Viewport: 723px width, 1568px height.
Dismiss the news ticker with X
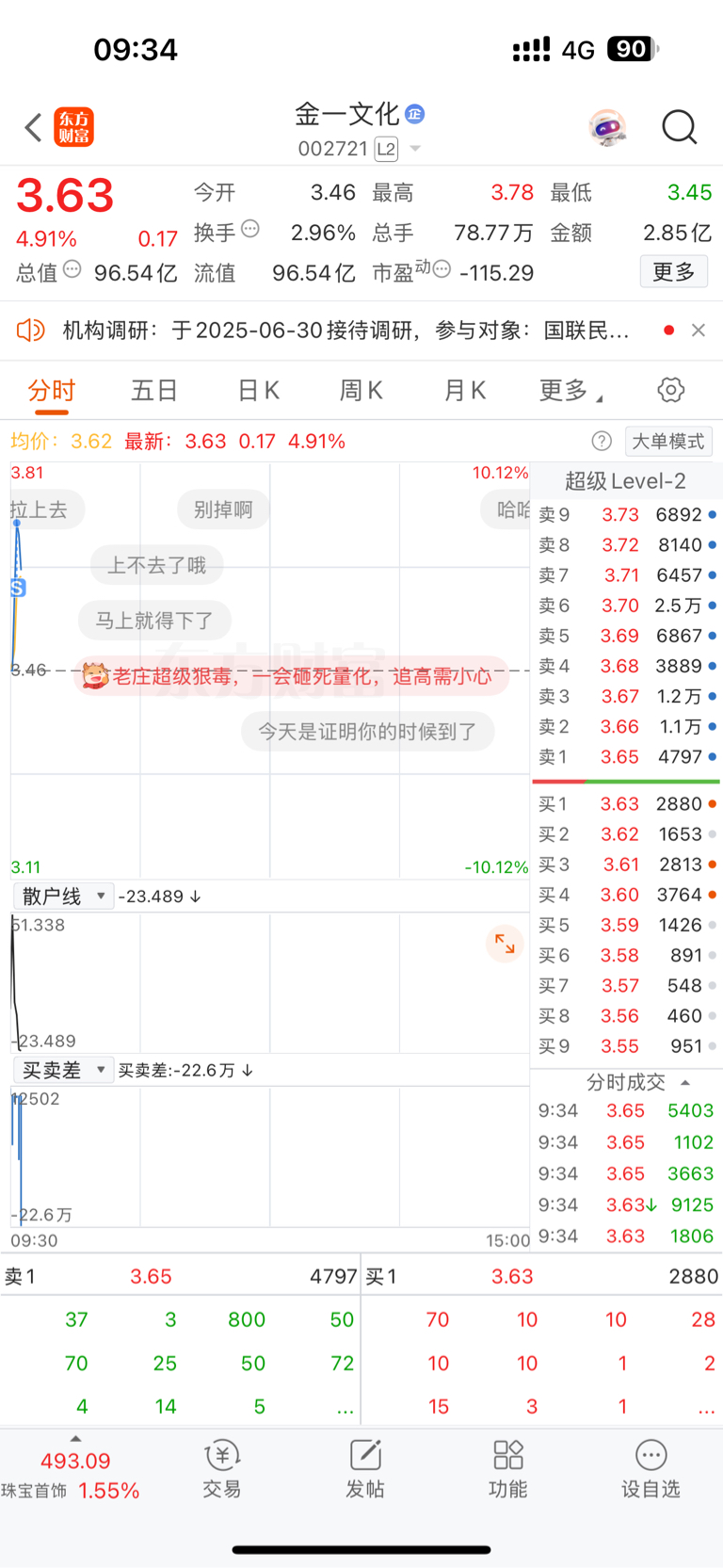coord(699,330)
